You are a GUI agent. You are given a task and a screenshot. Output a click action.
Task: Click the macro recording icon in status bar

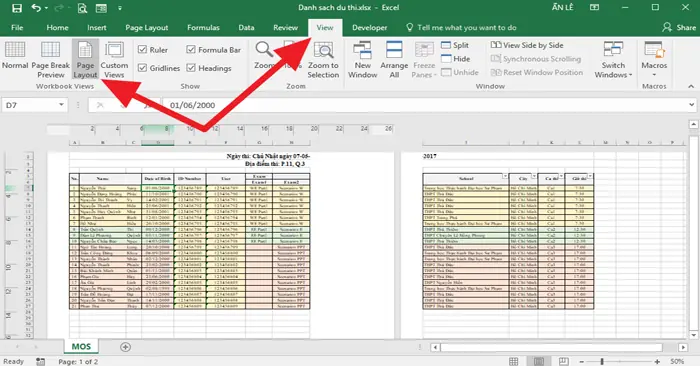(x=40, y=361)
